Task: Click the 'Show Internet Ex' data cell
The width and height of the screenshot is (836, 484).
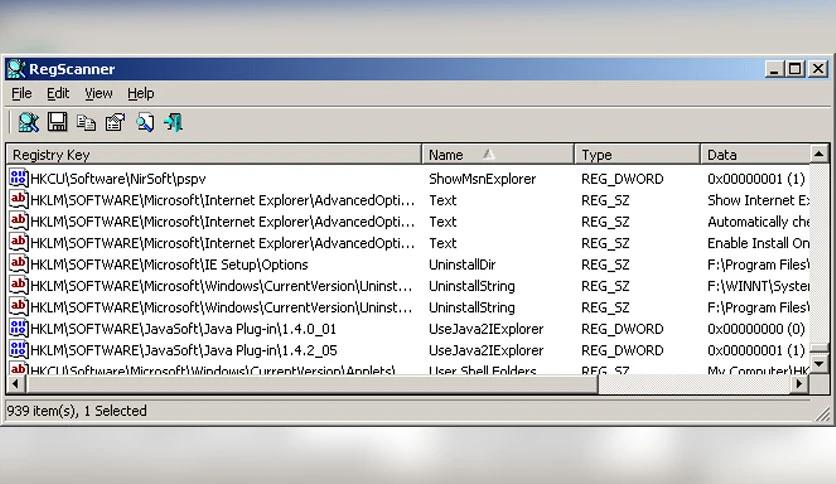Action: (x=758, y=200)
